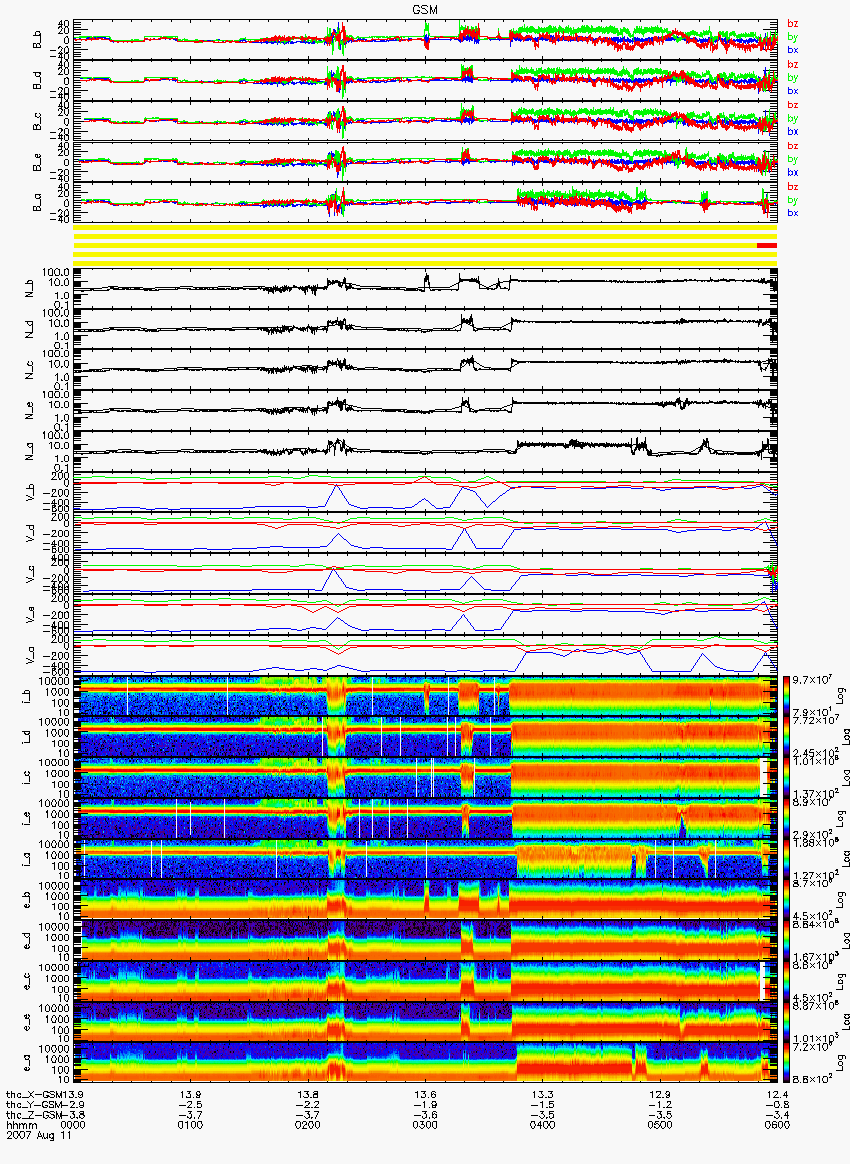The height and width of the screenshot is (1164, 850).
Task: Click the 0200 time tick label
Action: 308,1125
